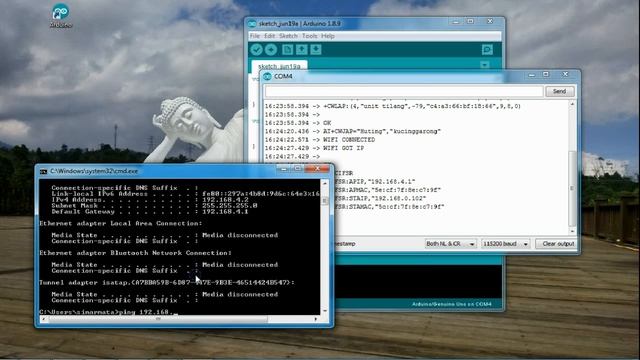The height and width of the screenshot is (360, 640).
Task: Open the 115200 baud rate dropdown
Action: click(x=506, y=244)
